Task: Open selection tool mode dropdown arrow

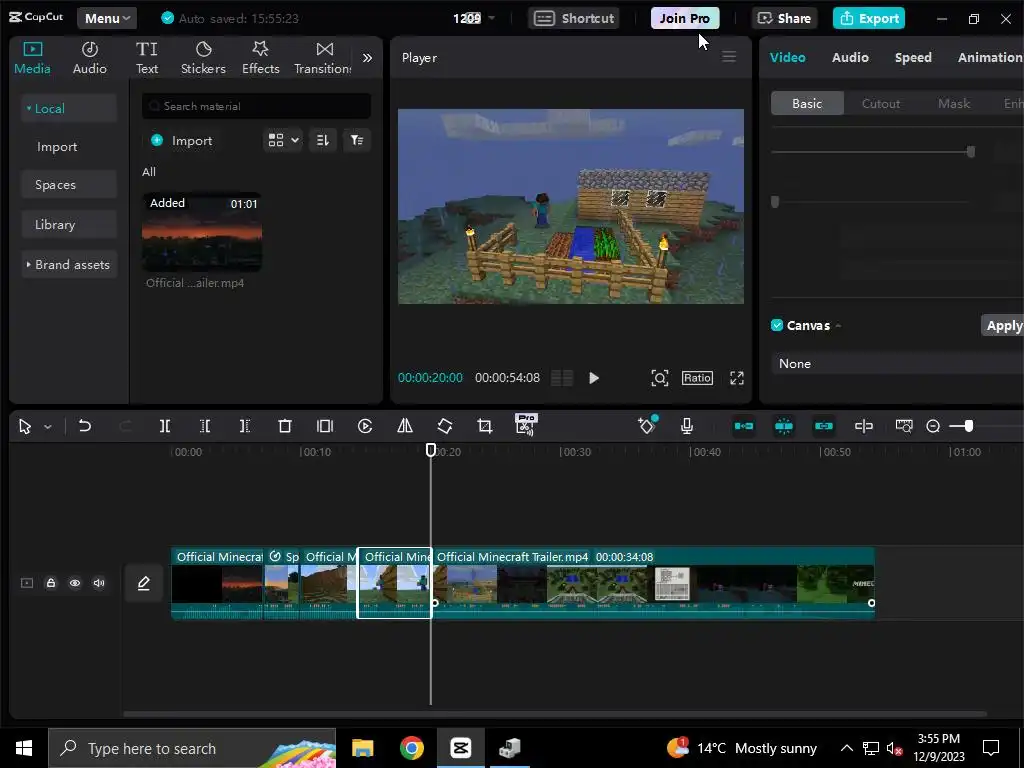Action: 48,427
